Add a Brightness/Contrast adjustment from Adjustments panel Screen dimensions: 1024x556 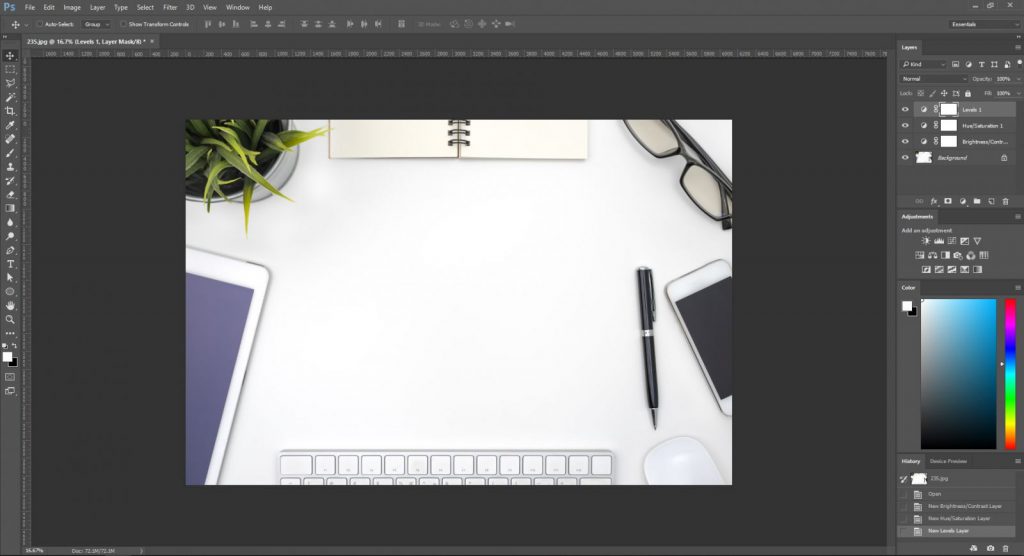coord(925,241)
